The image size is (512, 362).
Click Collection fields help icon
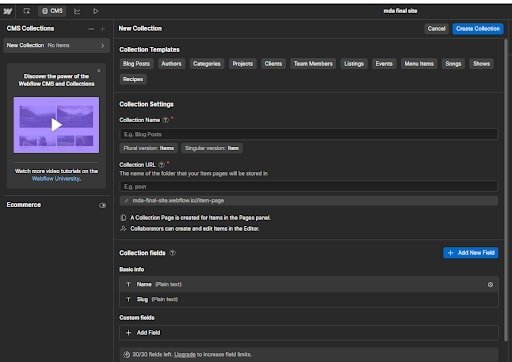172,253
